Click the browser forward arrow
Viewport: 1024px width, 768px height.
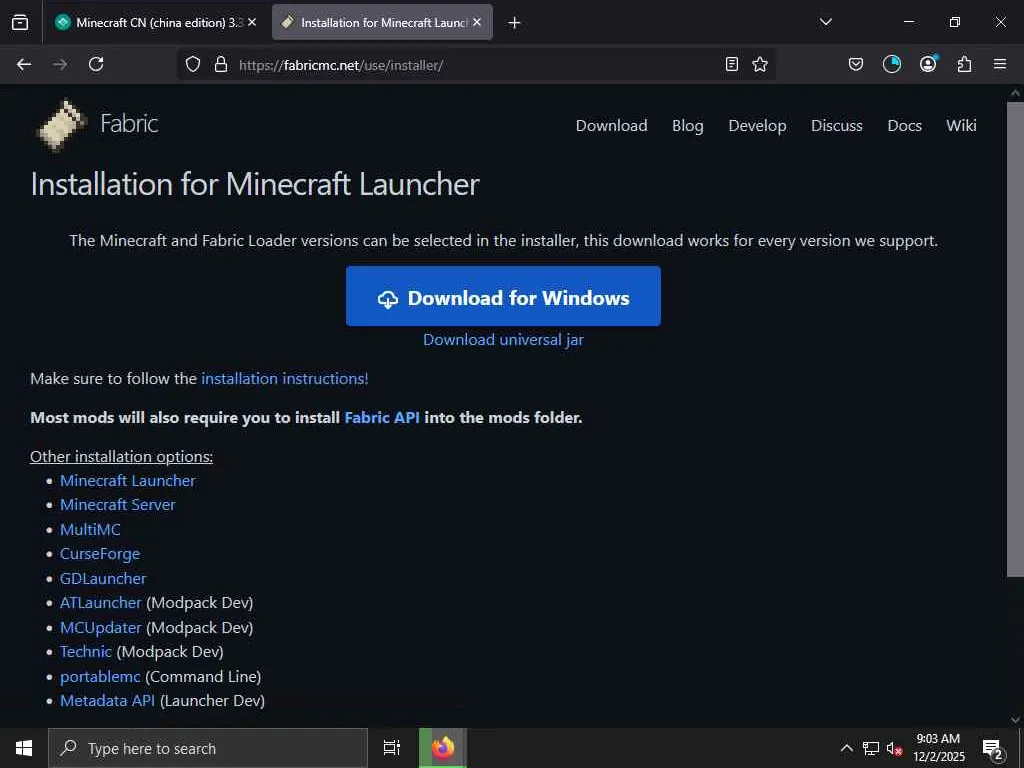60,64
